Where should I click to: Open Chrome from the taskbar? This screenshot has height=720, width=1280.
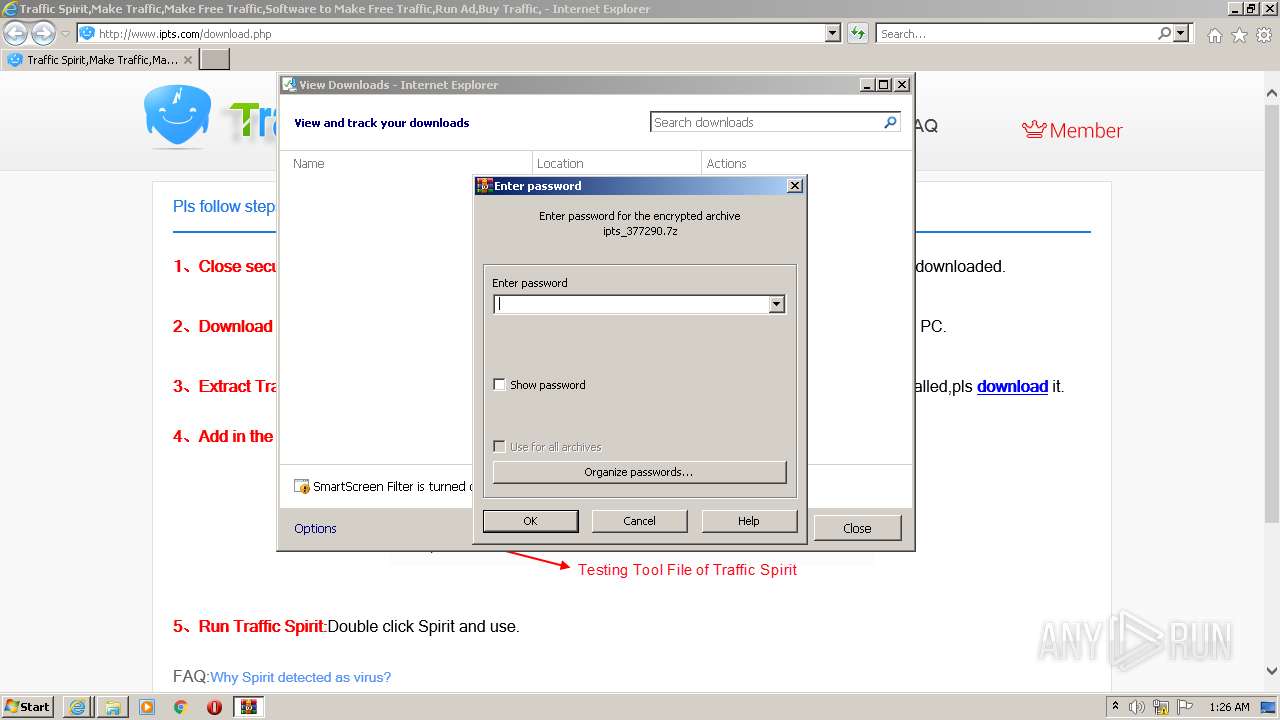click(180, 707)
